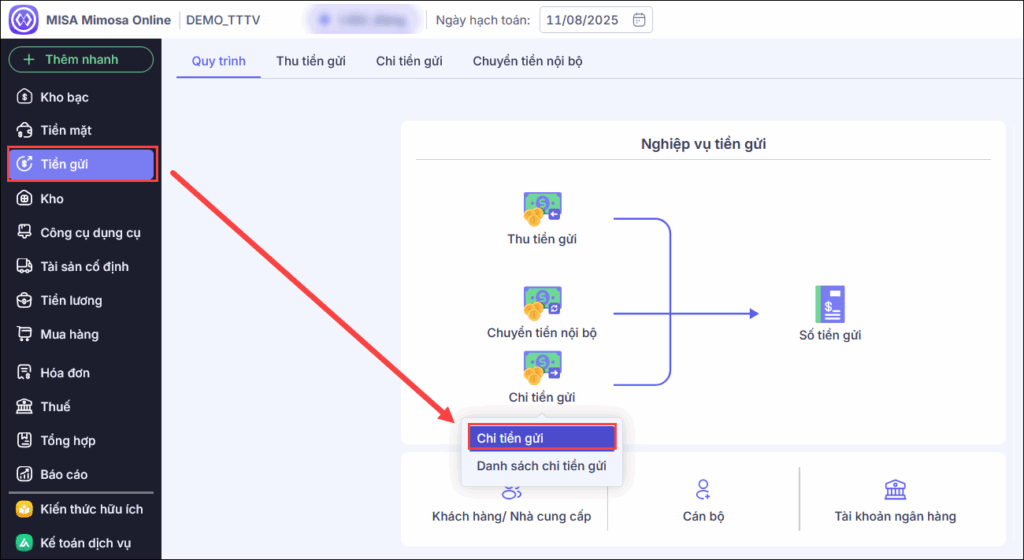Image resolution: width=1024 pixels, height=560 pixels.
Task: Open the Sổ tiền gửi ledger icon
Action: click(x=830, y=304)
